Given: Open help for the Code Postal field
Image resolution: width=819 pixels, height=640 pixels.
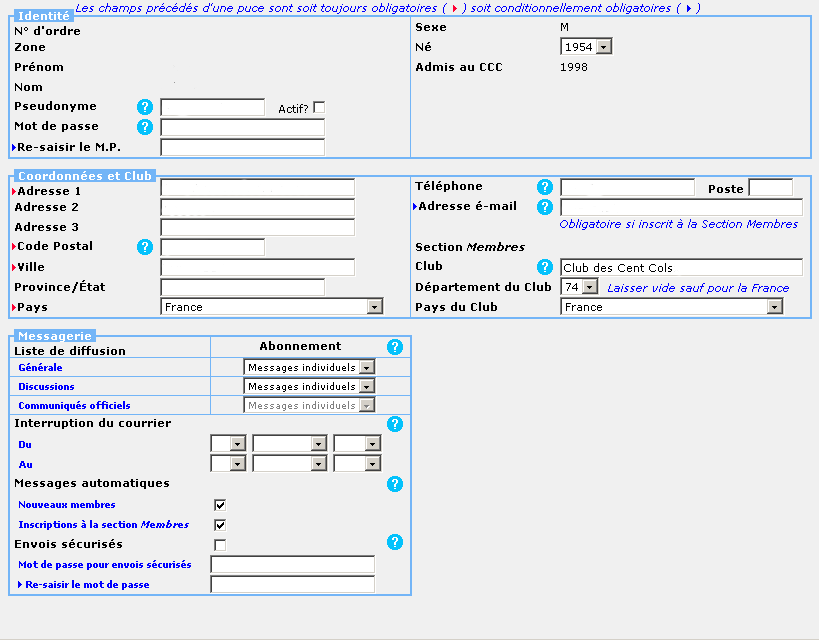Looking at the screenshot, I should tap(145, 247).
